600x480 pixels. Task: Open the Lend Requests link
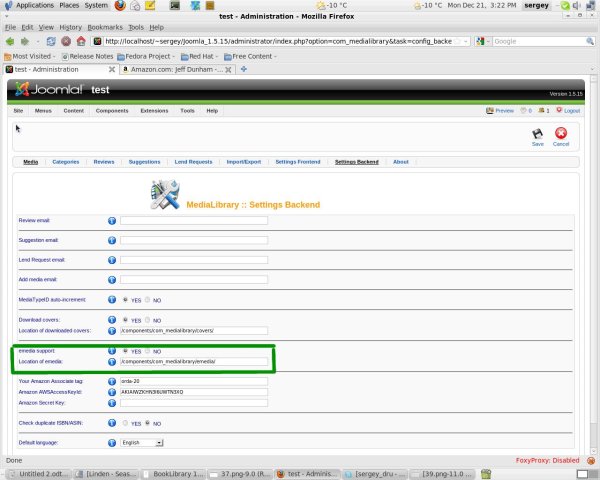coord(193,162)
